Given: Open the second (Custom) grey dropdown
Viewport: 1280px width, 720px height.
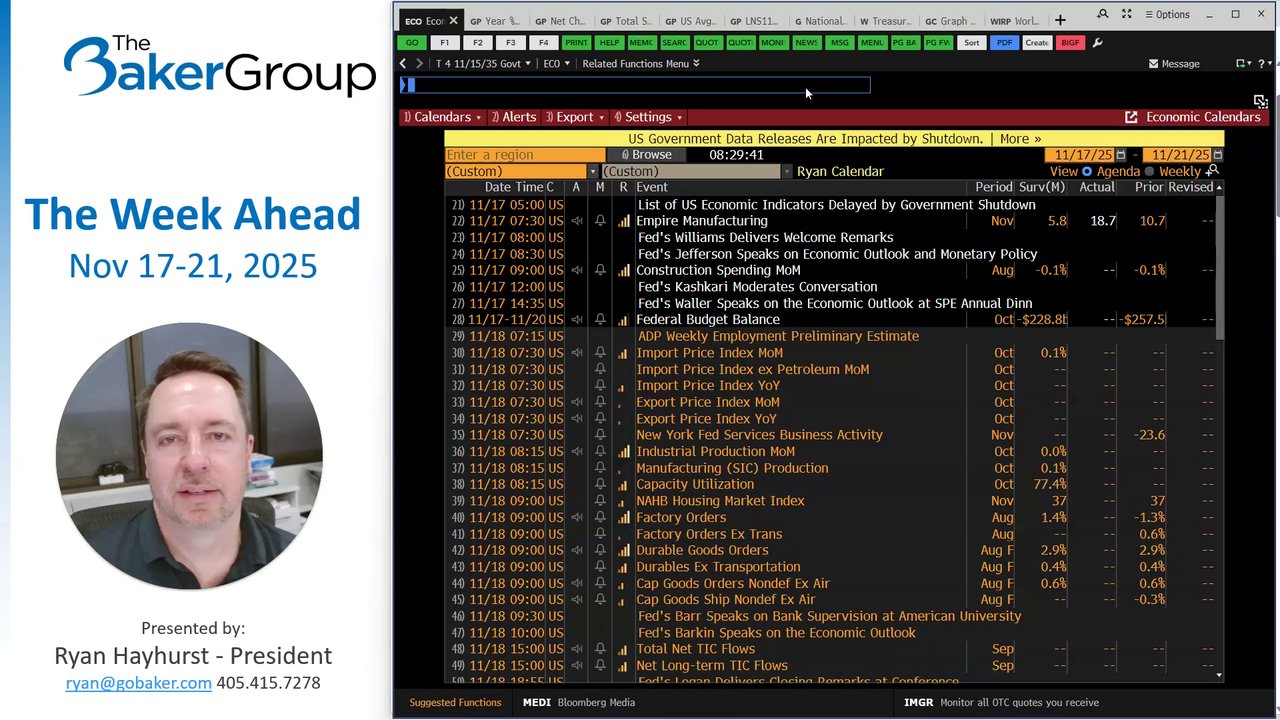Looking at the screenshot, I should coord(695,172).
